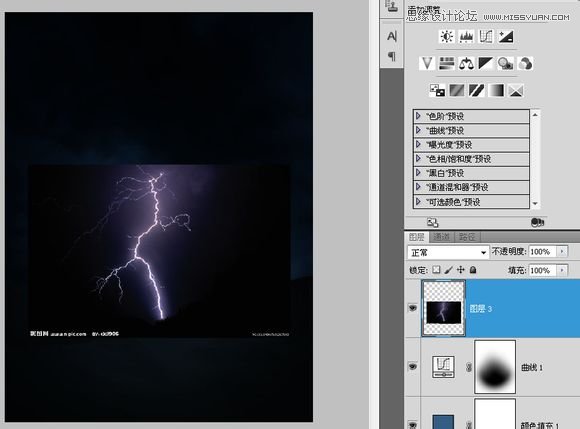
Task: Open the Clone Source panel icon
Action: [x=392, y=7]
